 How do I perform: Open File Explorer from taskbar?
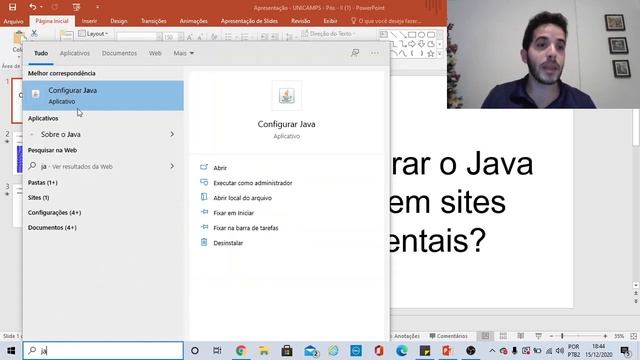[x=264, y=351]
